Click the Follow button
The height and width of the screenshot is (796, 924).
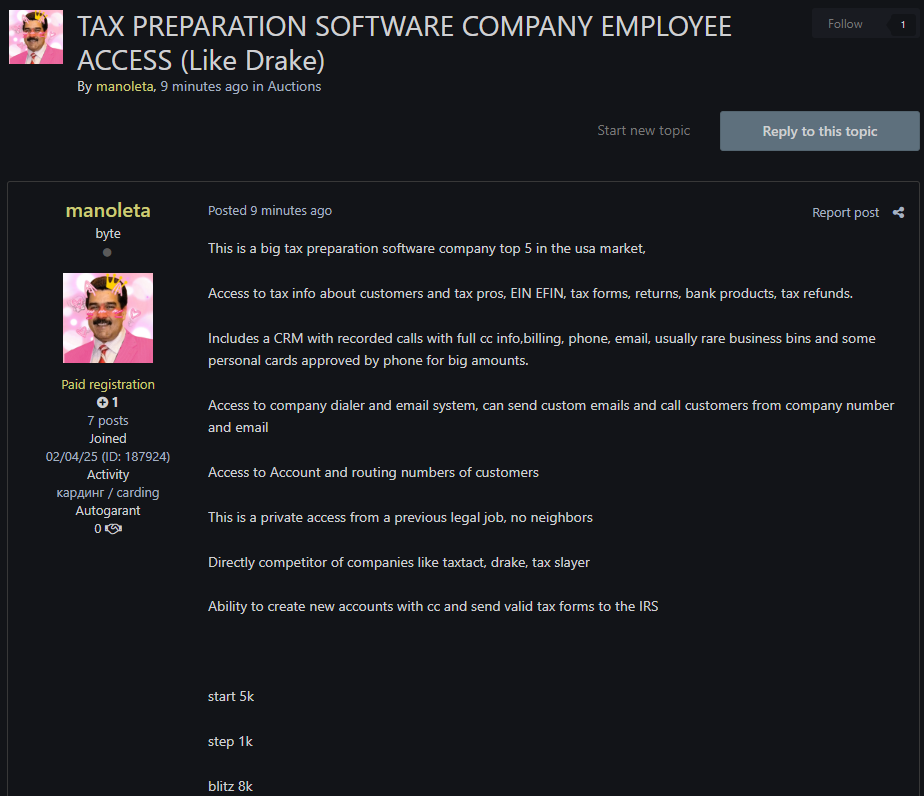click(x=845, y=24)
